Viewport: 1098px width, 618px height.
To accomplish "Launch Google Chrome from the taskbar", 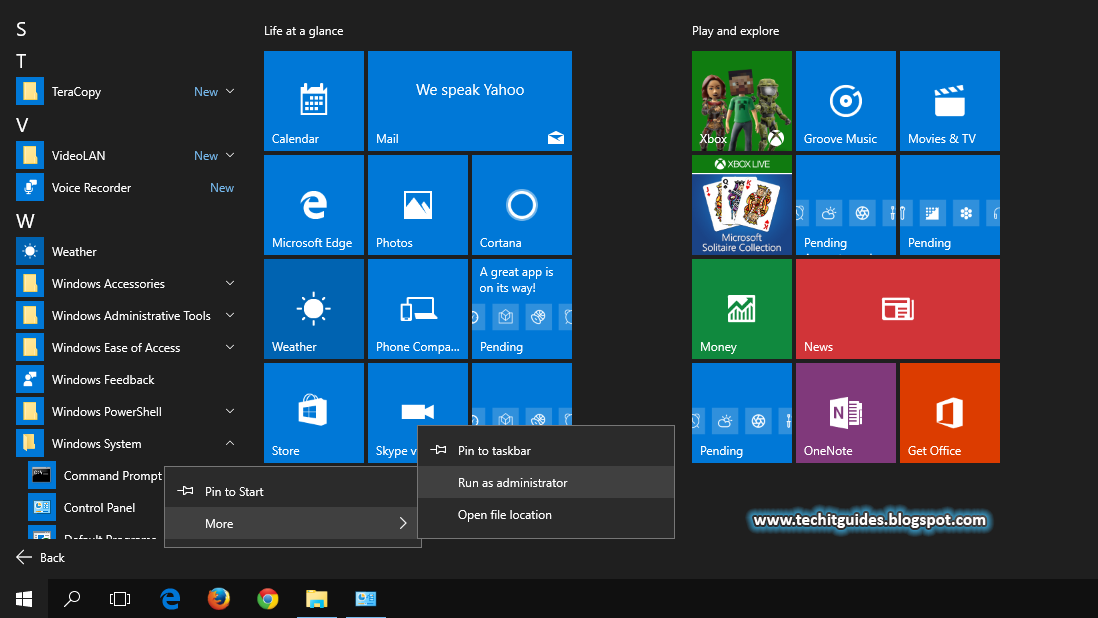I will (267, 598).
